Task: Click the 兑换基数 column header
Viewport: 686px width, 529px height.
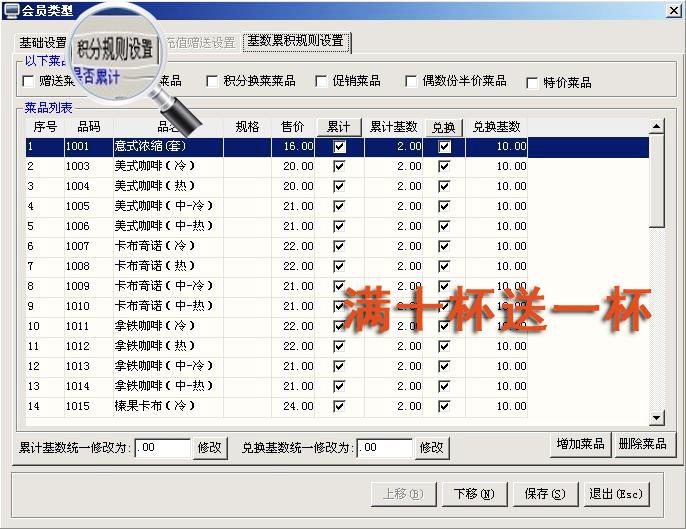Action: (496, 127)
